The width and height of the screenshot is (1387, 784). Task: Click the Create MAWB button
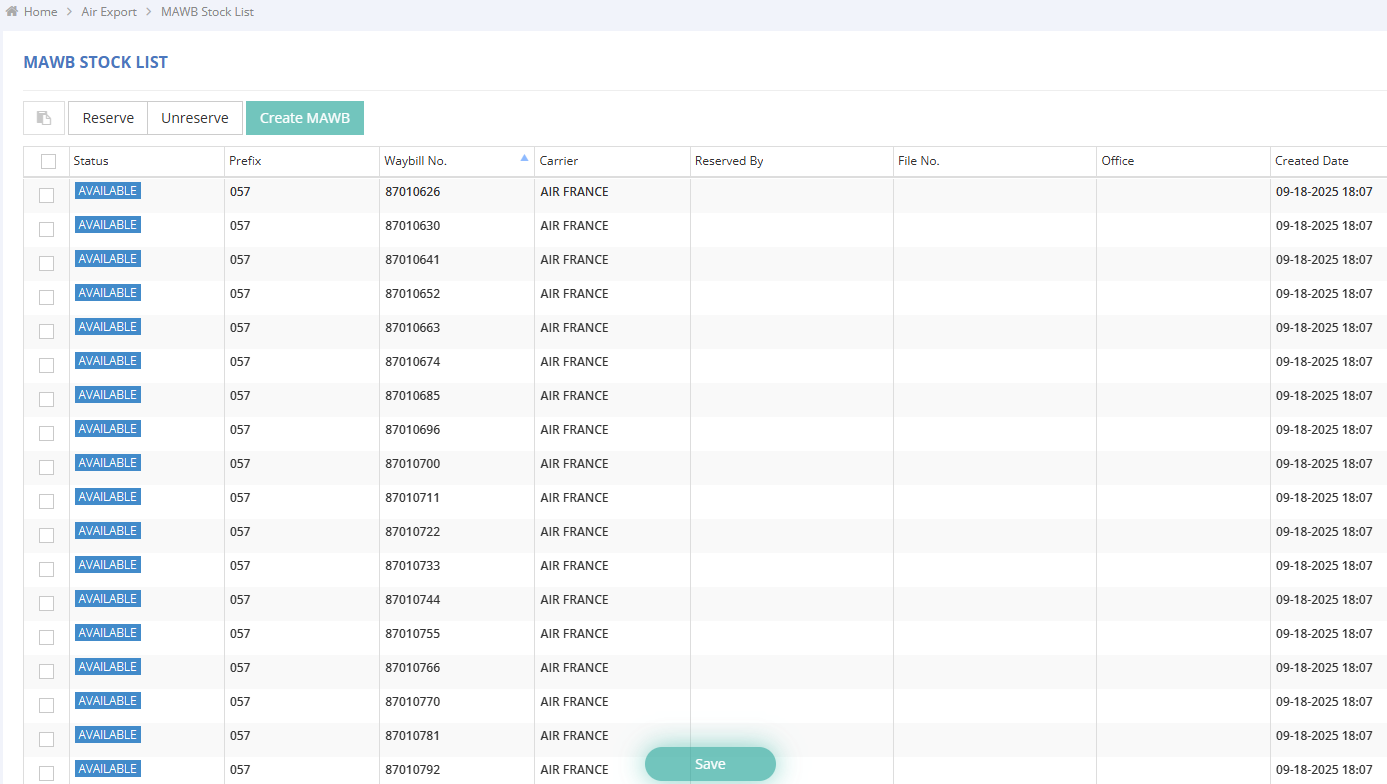[305, 118]
